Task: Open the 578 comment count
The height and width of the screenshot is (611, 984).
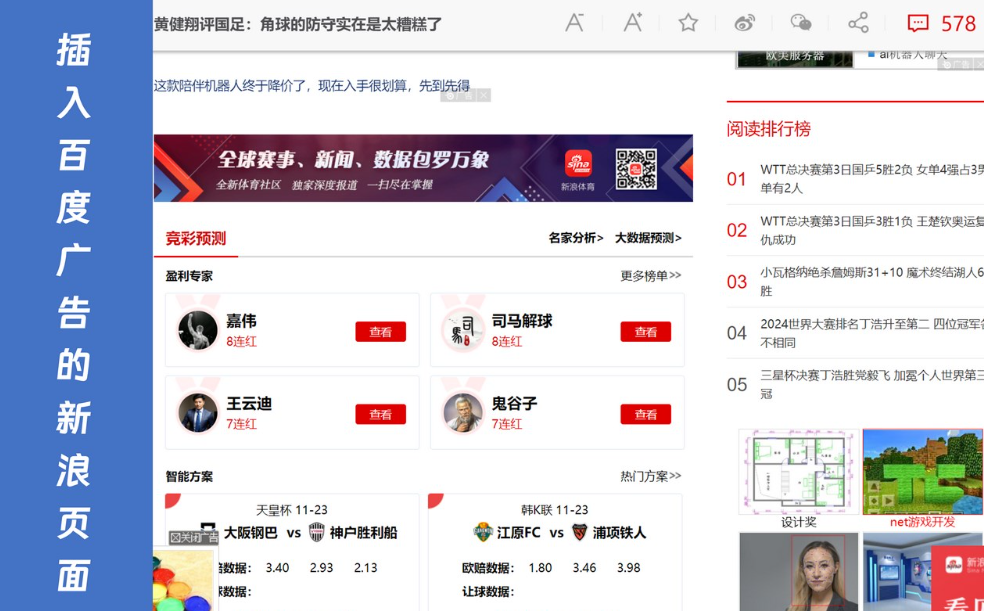Action: click(958, 24)
